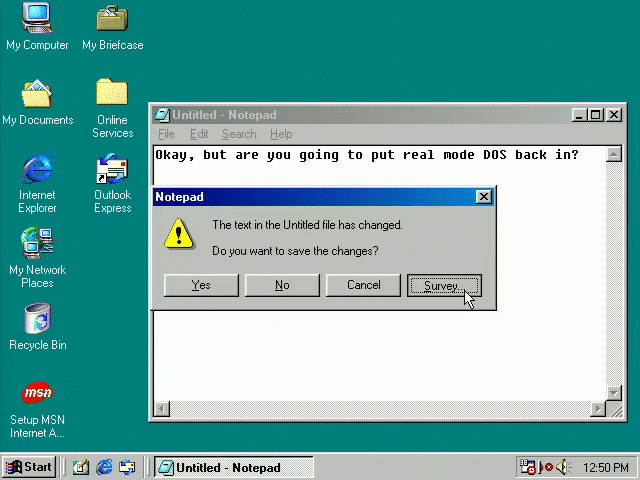Click the horizontal scrollbar left arrow

tap(162, 409)
